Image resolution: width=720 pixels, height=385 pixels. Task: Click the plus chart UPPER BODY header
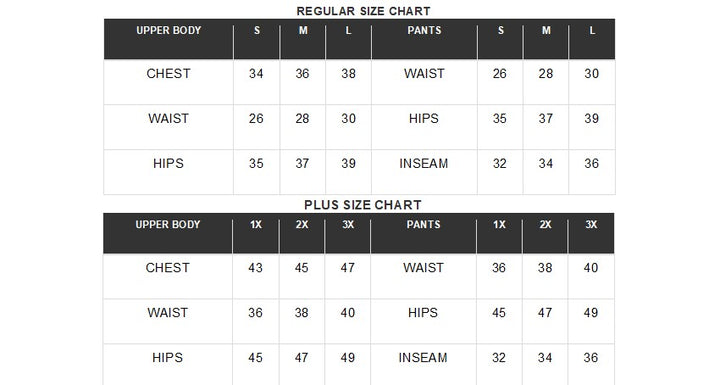coord(168,225)
